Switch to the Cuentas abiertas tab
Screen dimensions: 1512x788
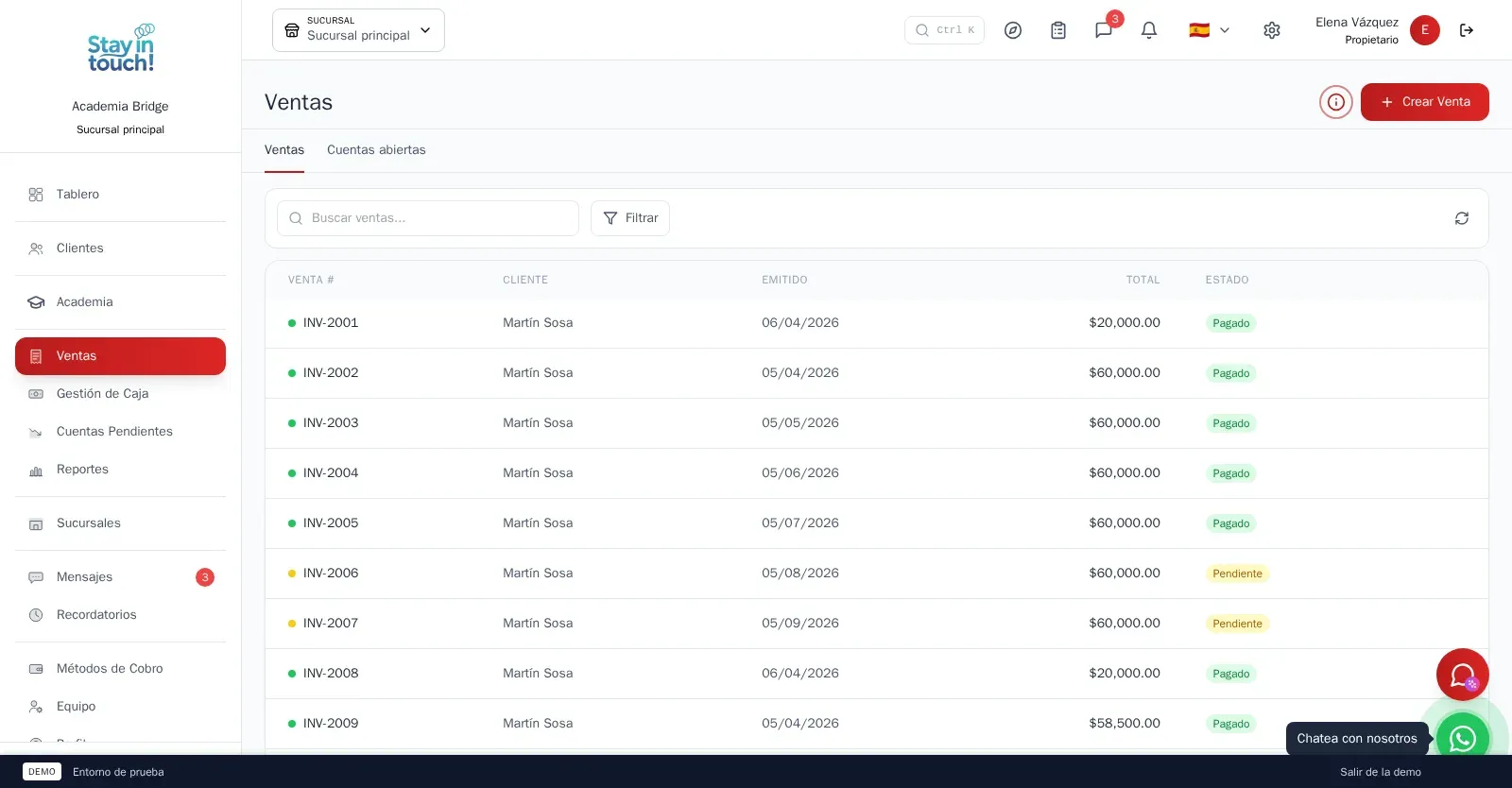376,150
